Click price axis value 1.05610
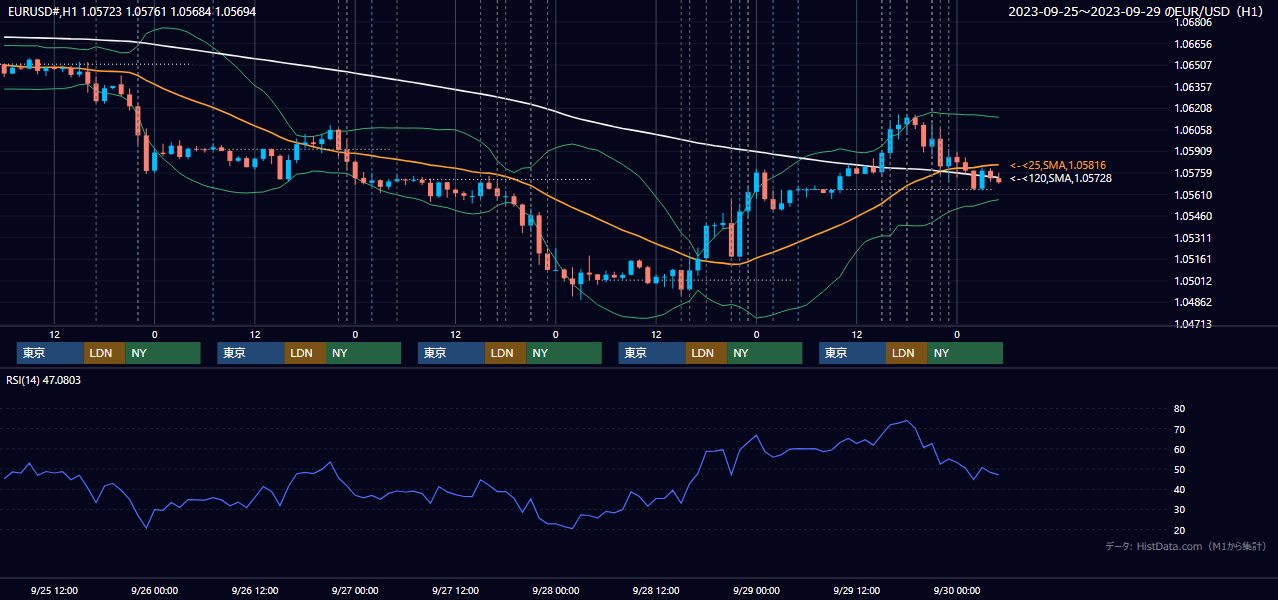The image size is (1278, 600). pyautogui.click(x=1193, y=195)
